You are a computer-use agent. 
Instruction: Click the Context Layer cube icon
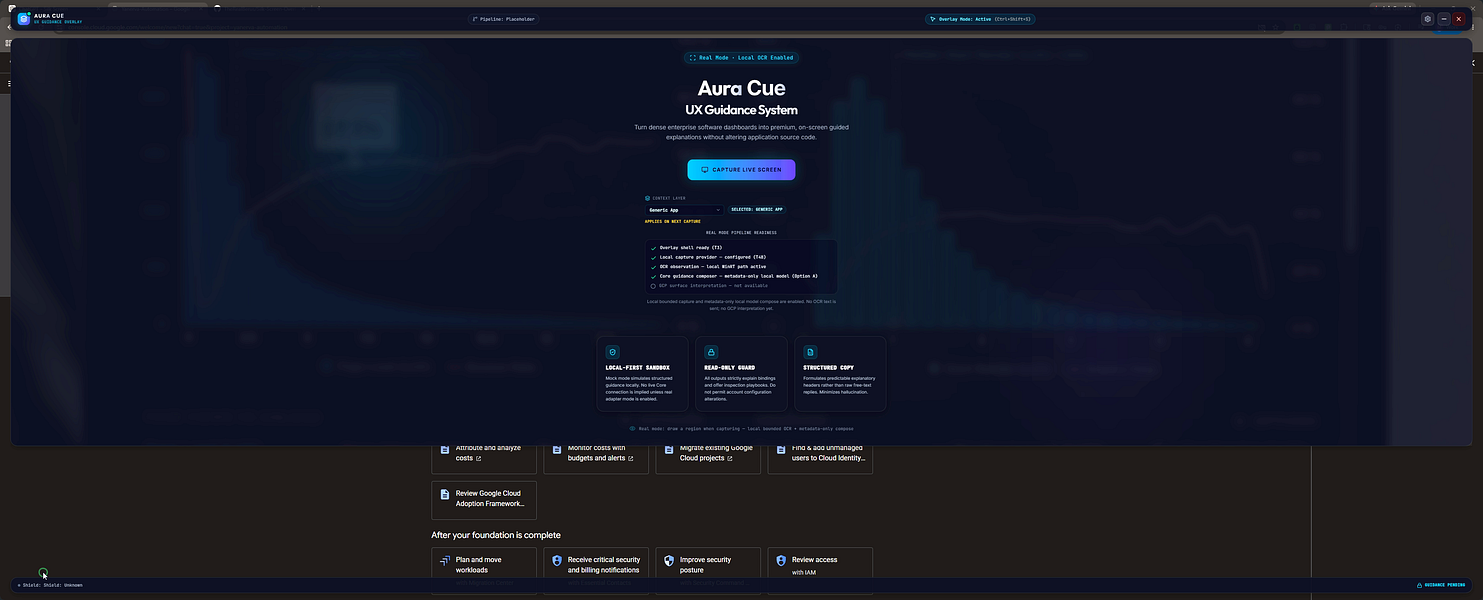(x=647, y=198)
